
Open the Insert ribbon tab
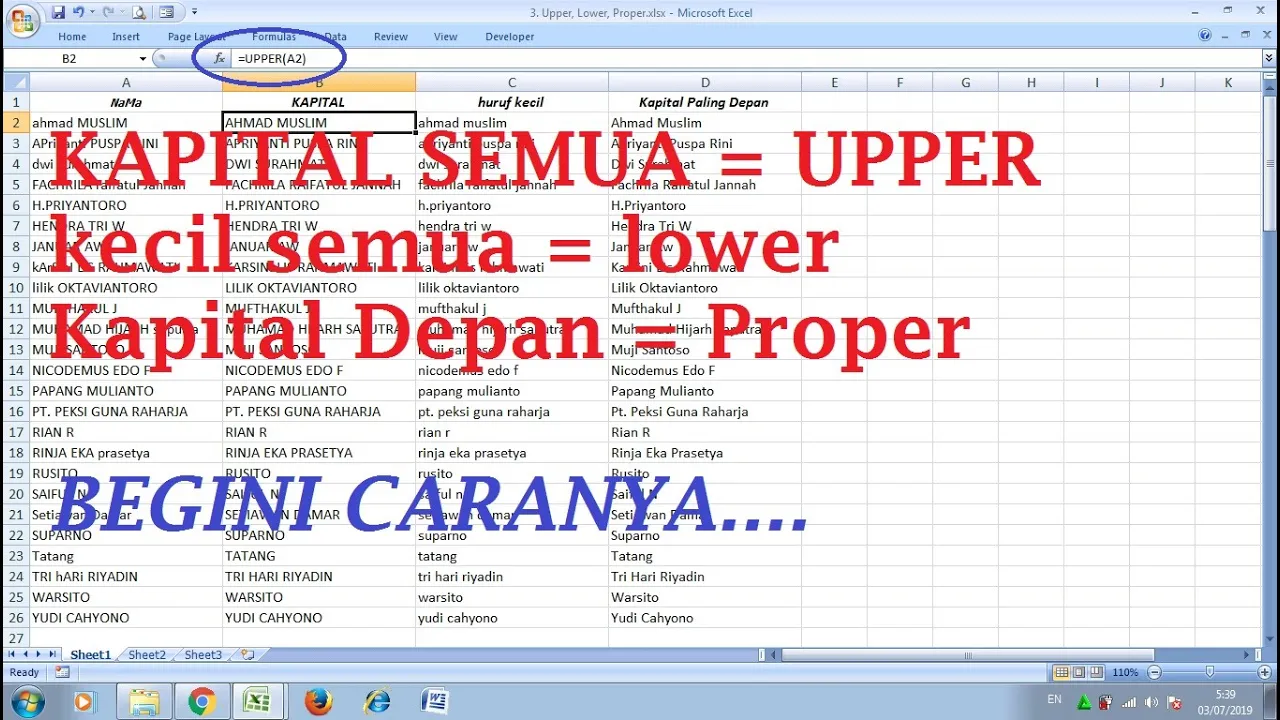pos(126,37)
